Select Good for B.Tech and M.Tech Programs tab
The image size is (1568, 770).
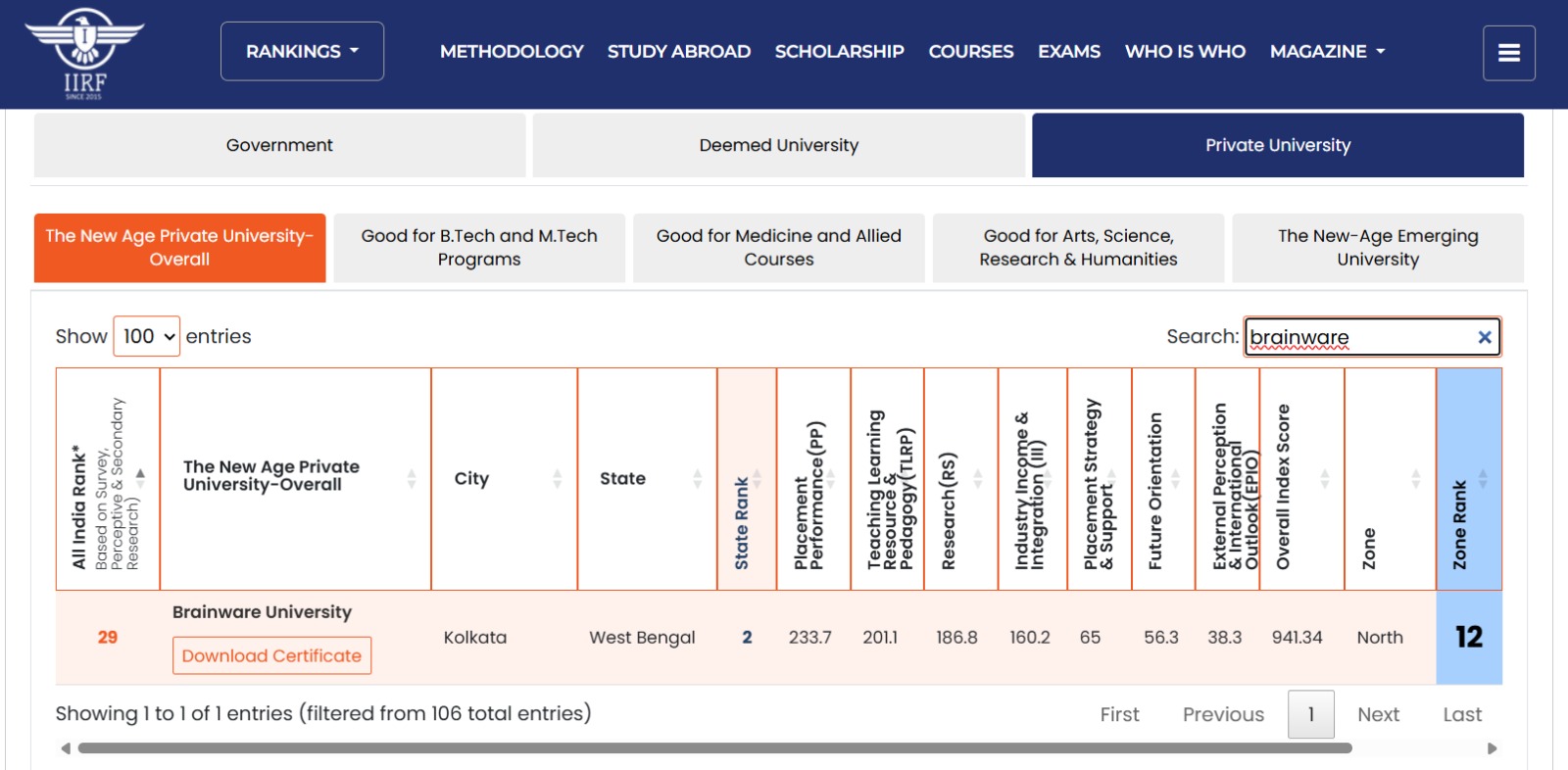(479, 248)
